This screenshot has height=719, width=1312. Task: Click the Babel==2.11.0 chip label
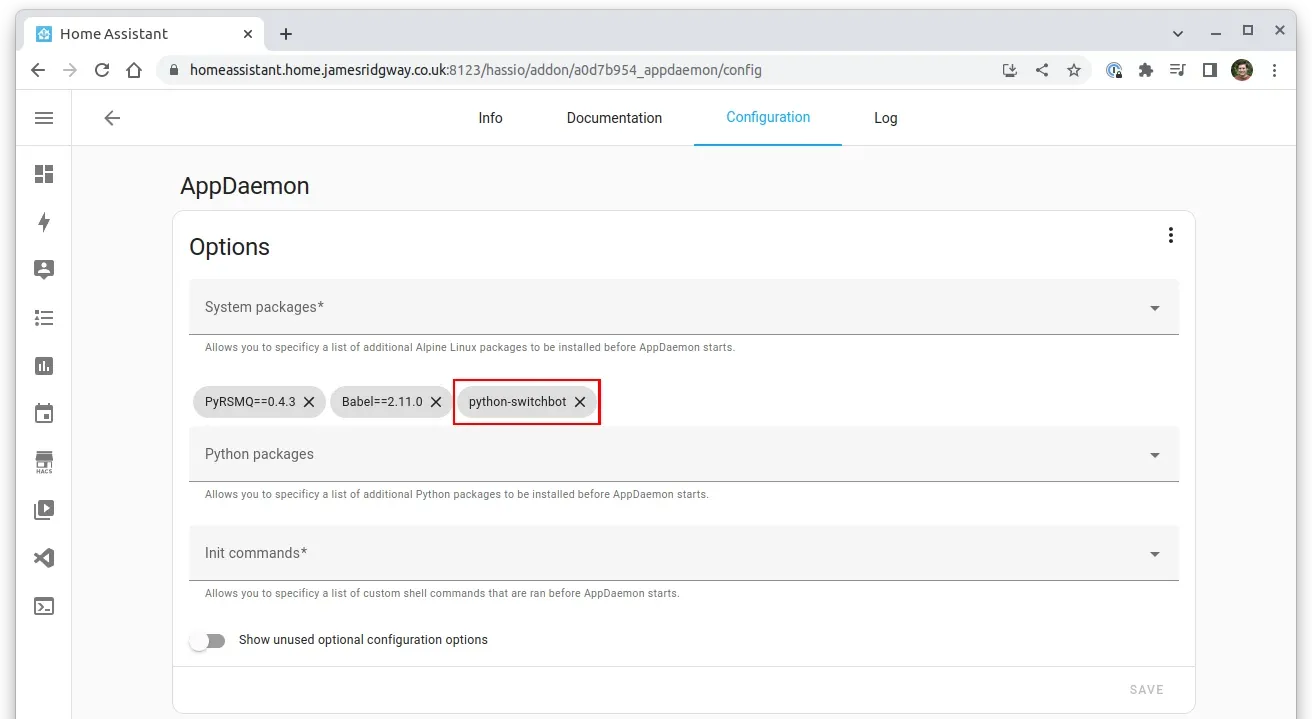click(x=382, y=402)
